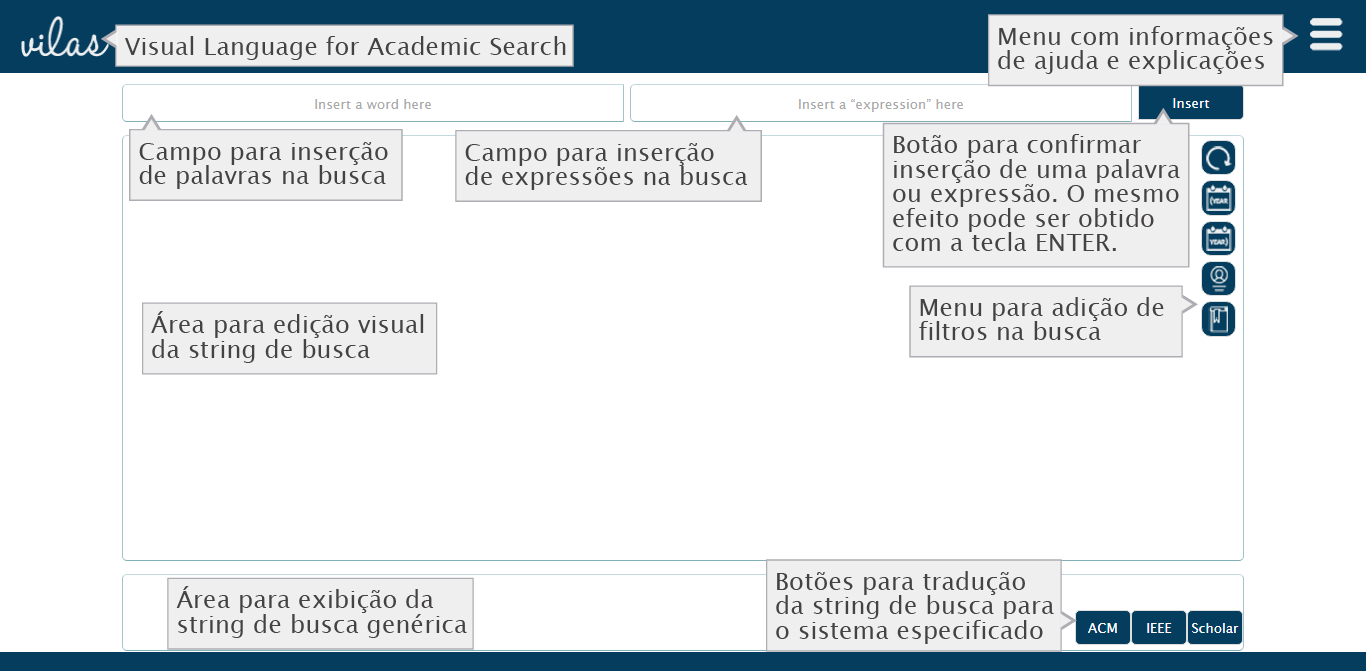
Task: Dismiss the help tooltip about the Insert button
Action: click(1036, 194)
